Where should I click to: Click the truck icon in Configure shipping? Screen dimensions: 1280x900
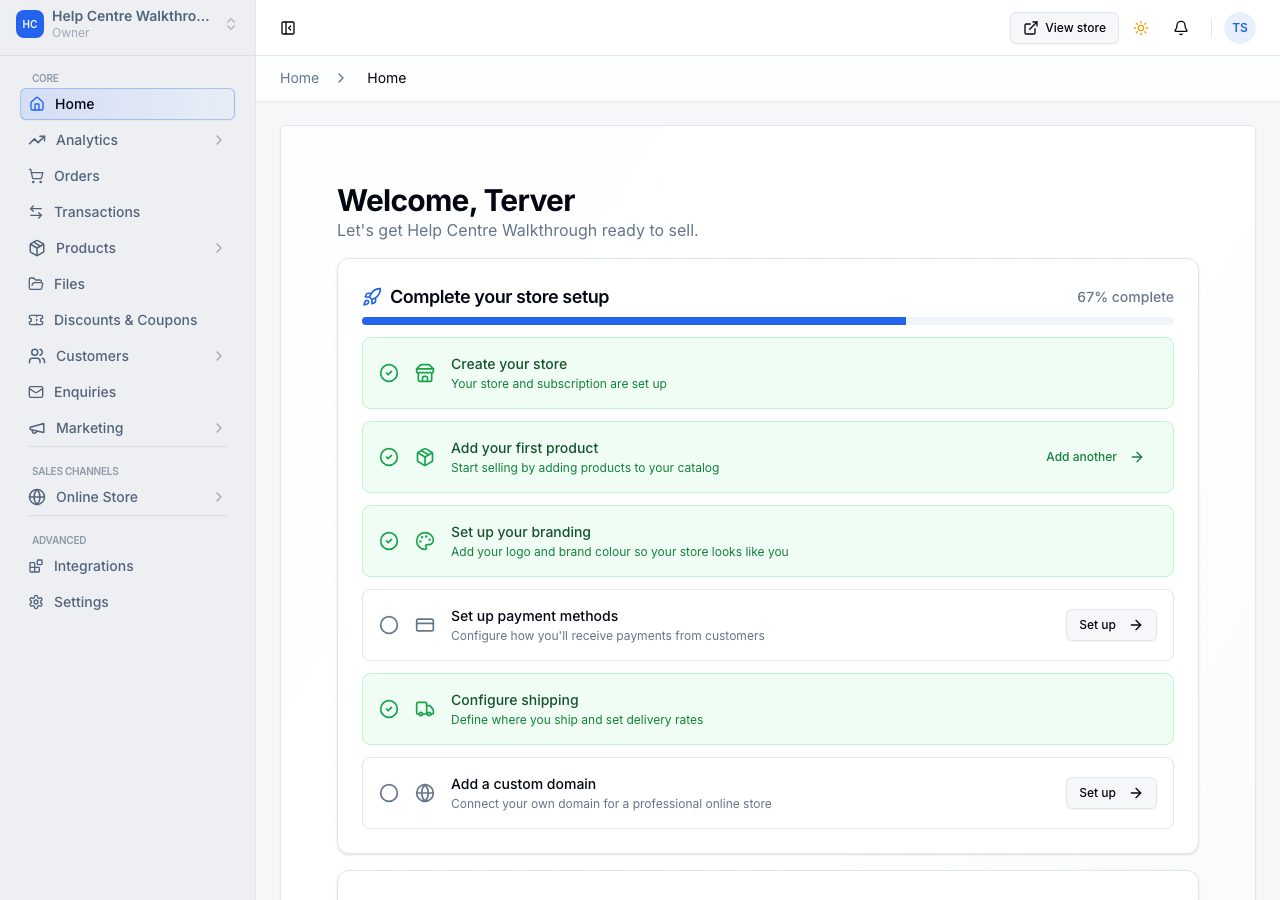pos(425,709)
